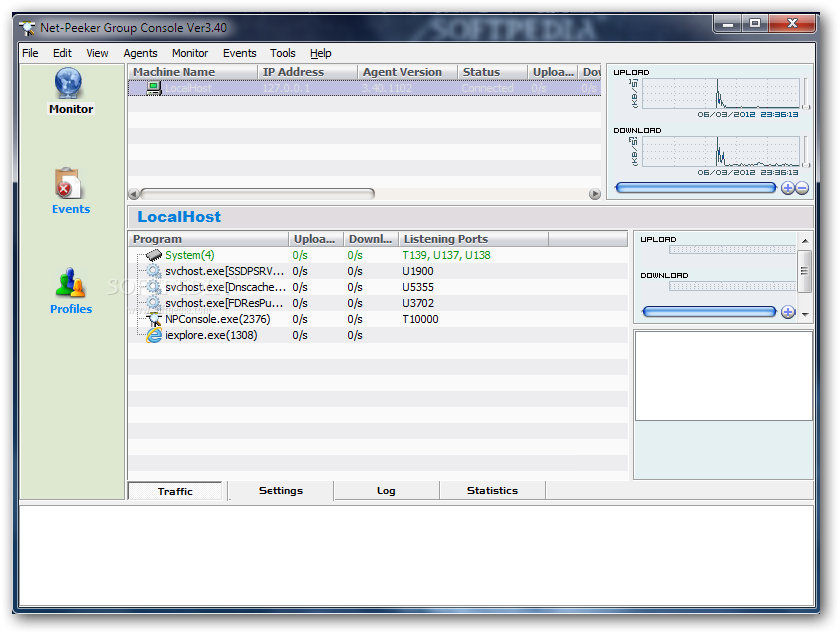Switch to the Statistics tab
The height and width of the screenshot is (634, 840).
point(492,490)
